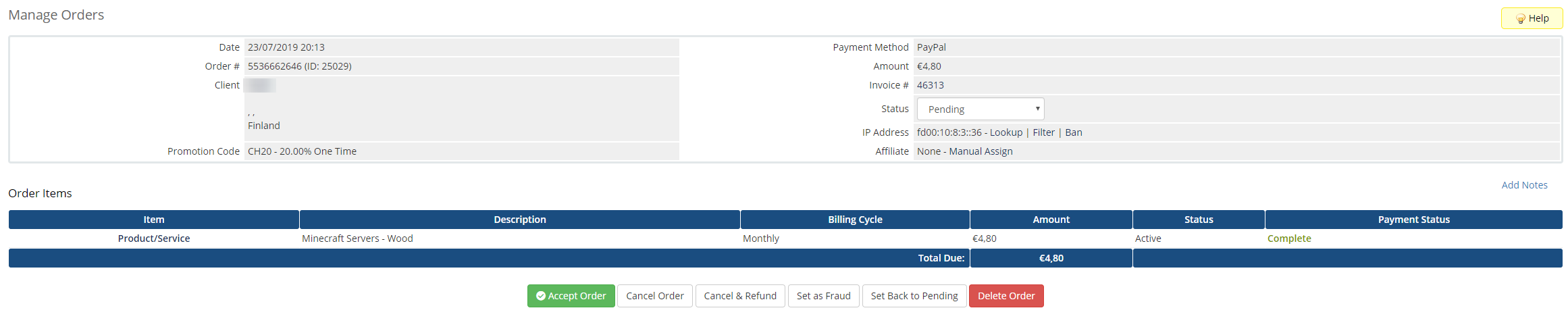This screenshot has height=329, width=1568.
Task: Click the blurred client name link
Action: [260, 85]
